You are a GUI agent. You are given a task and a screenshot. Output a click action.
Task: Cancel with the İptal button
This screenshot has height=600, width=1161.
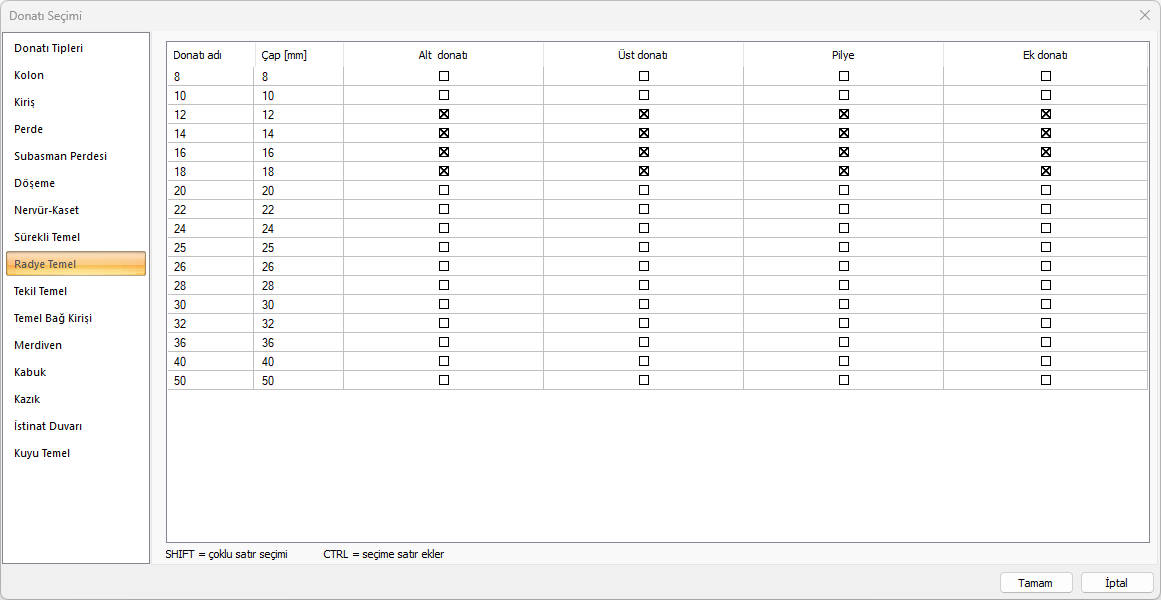1116,583
